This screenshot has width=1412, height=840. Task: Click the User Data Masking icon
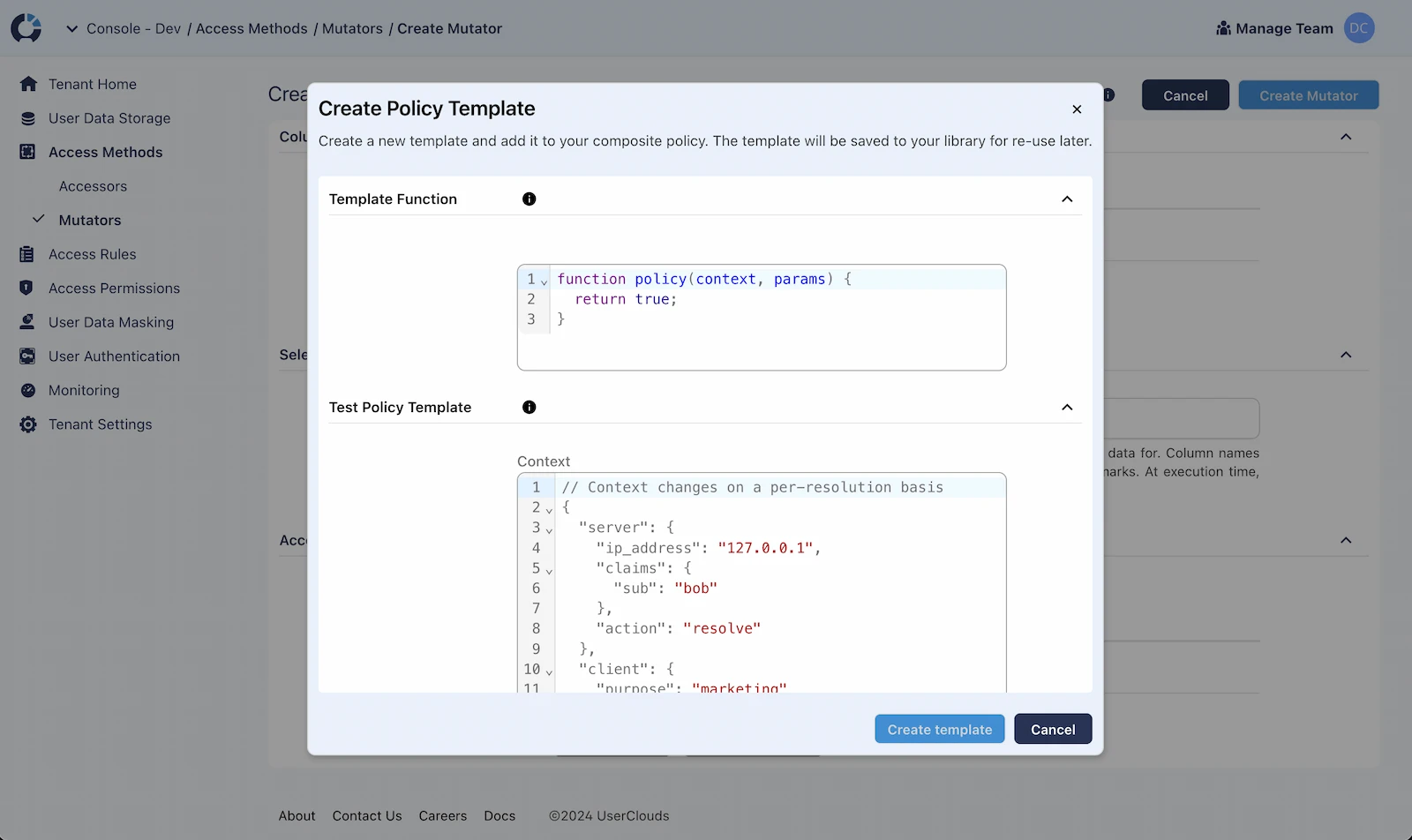pos(27,322)
